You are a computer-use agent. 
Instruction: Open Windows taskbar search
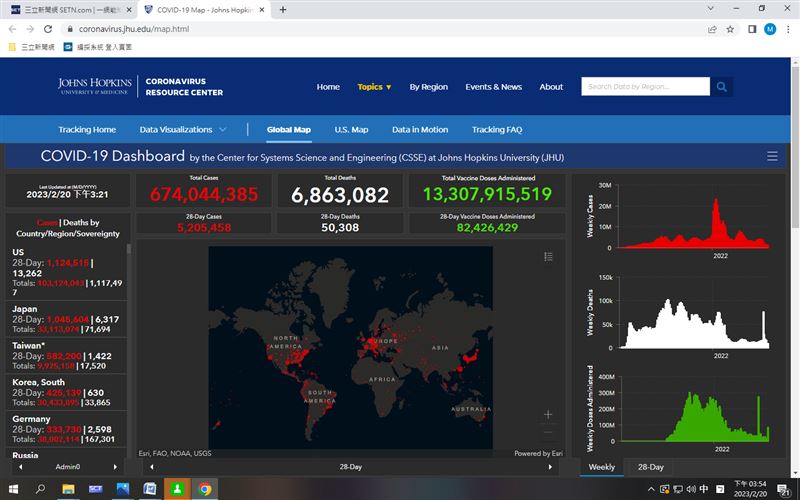pos(40,489)
